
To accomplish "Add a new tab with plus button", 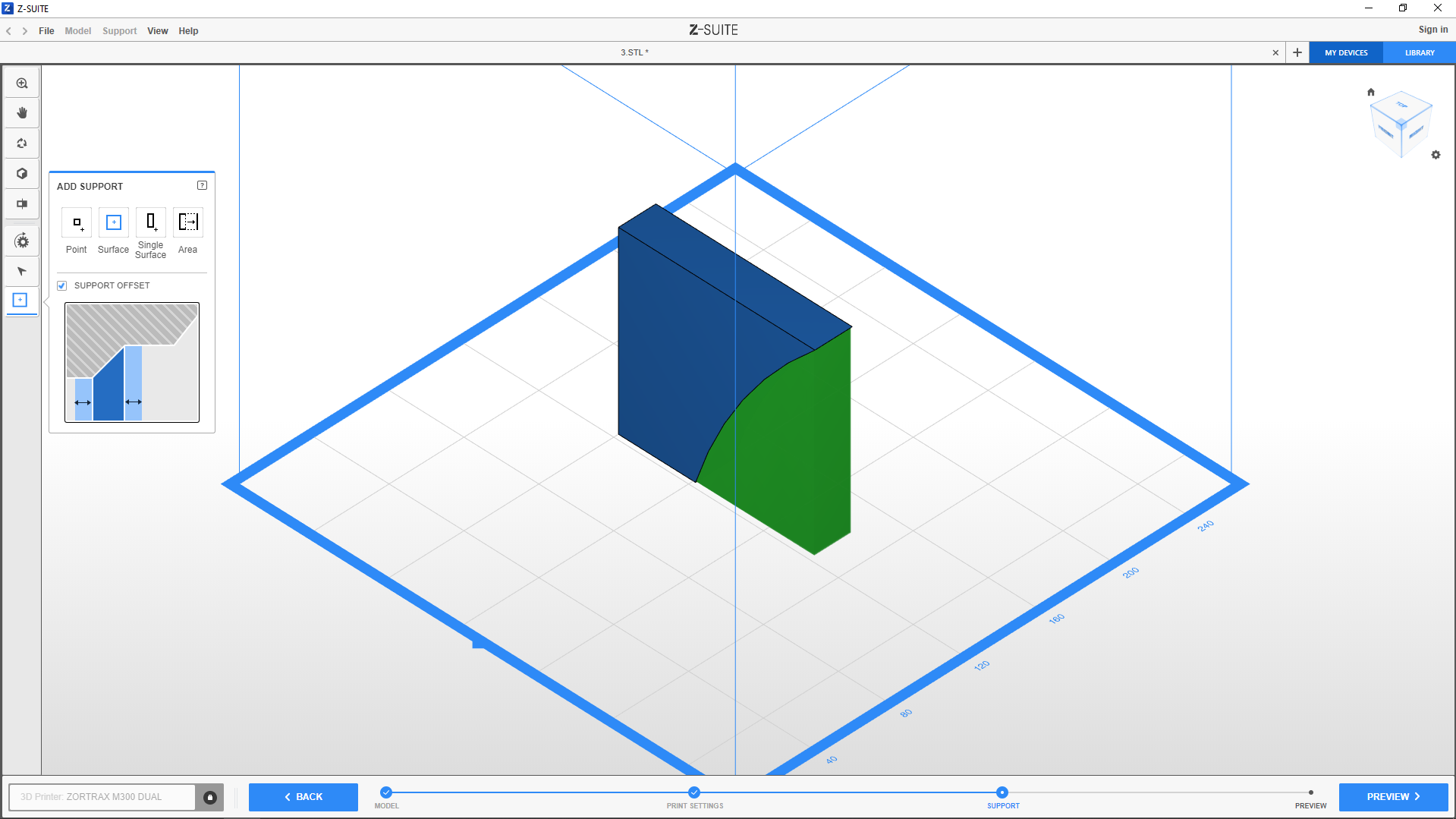I will click(x=1297, y=53).
